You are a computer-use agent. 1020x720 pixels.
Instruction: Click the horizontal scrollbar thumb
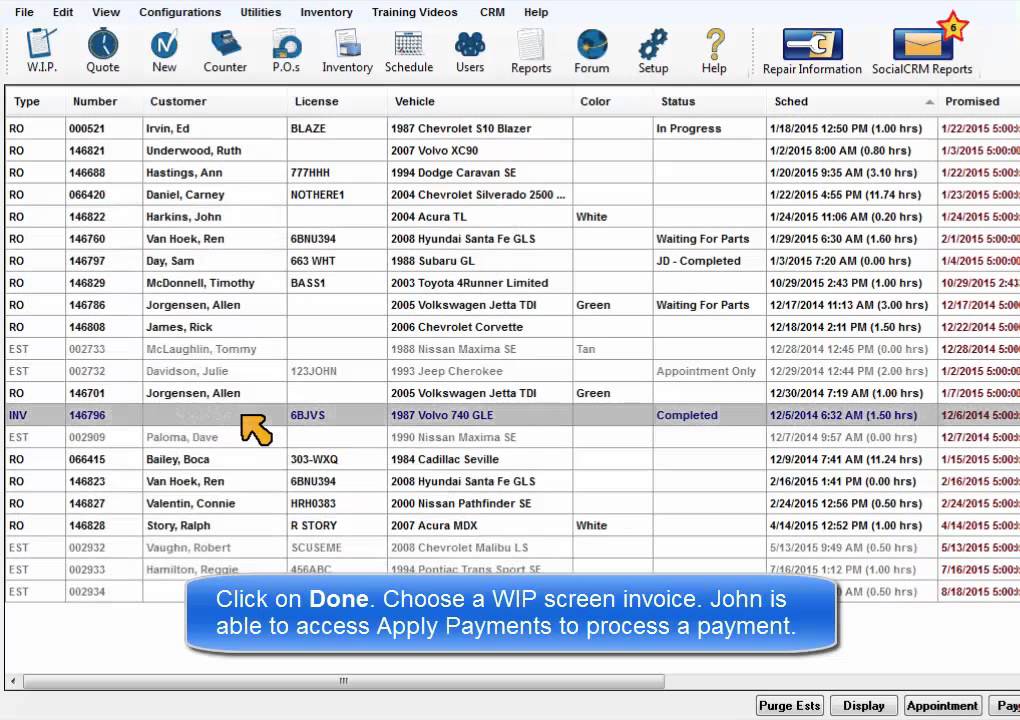[x=343, y=681]
